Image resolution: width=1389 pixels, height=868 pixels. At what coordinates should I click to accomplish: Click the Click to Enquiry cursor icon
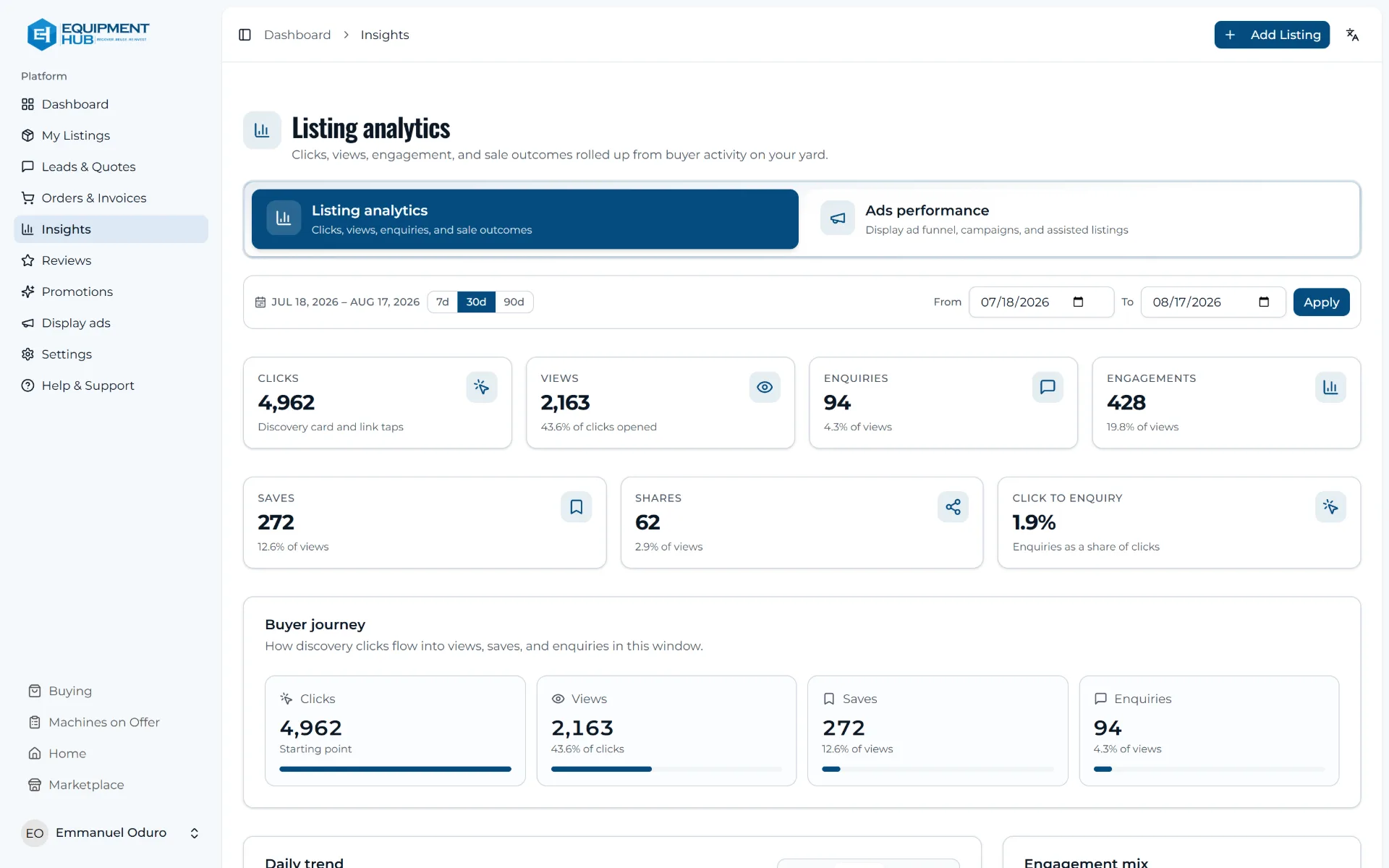1330,507
